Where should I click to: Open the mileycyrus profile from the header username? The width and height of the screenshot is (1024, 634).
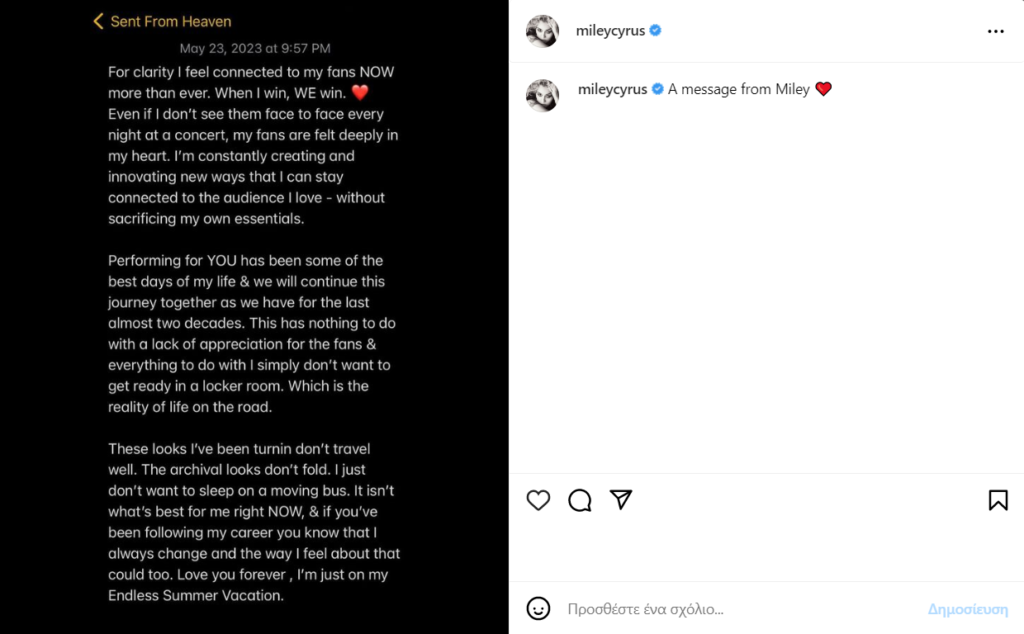[x=611, y=31]
